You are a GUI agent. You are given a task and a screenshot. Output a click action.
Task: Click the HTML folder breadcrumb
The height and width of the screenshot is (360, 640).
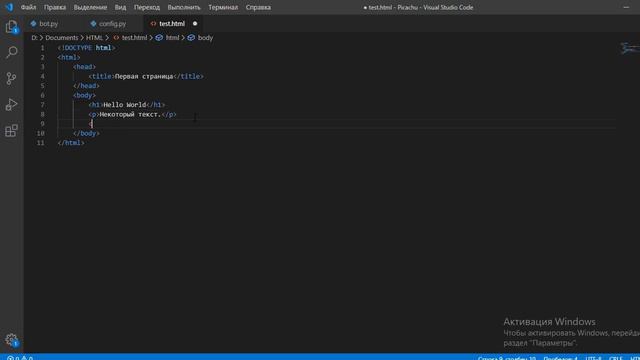click(x=94, y=38)
